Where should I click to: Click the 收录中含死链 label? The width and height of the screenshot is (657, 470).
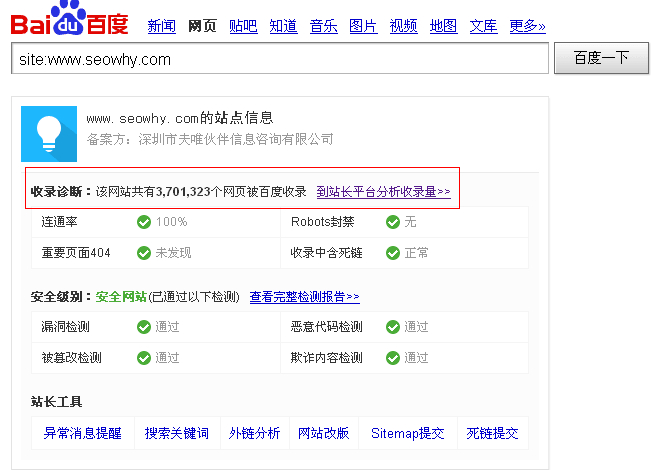[x=326, y=253]
